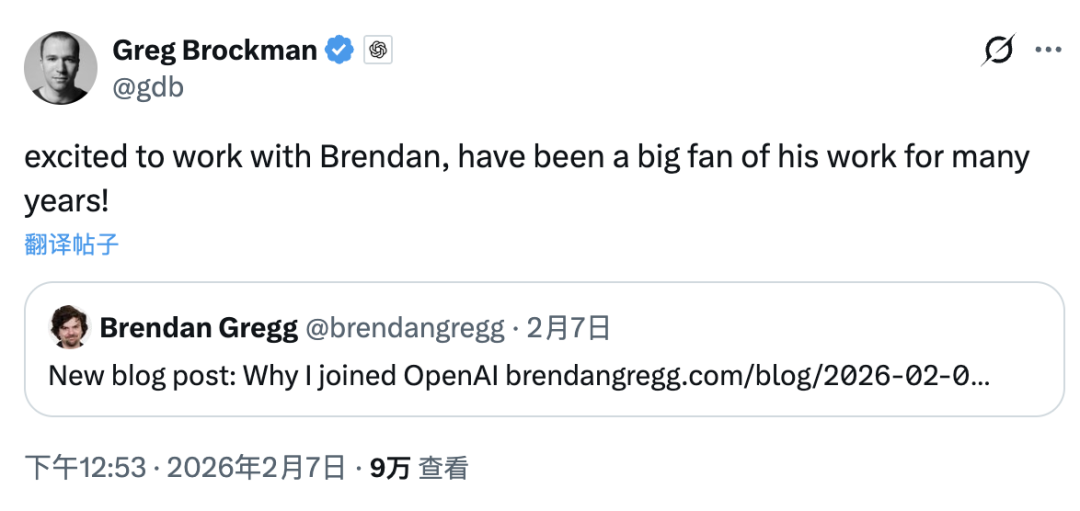Image resolution: width=1080 pixels, height=511 pixels.
Task: Click the Grok icon at top right
Action: (997, 50)
